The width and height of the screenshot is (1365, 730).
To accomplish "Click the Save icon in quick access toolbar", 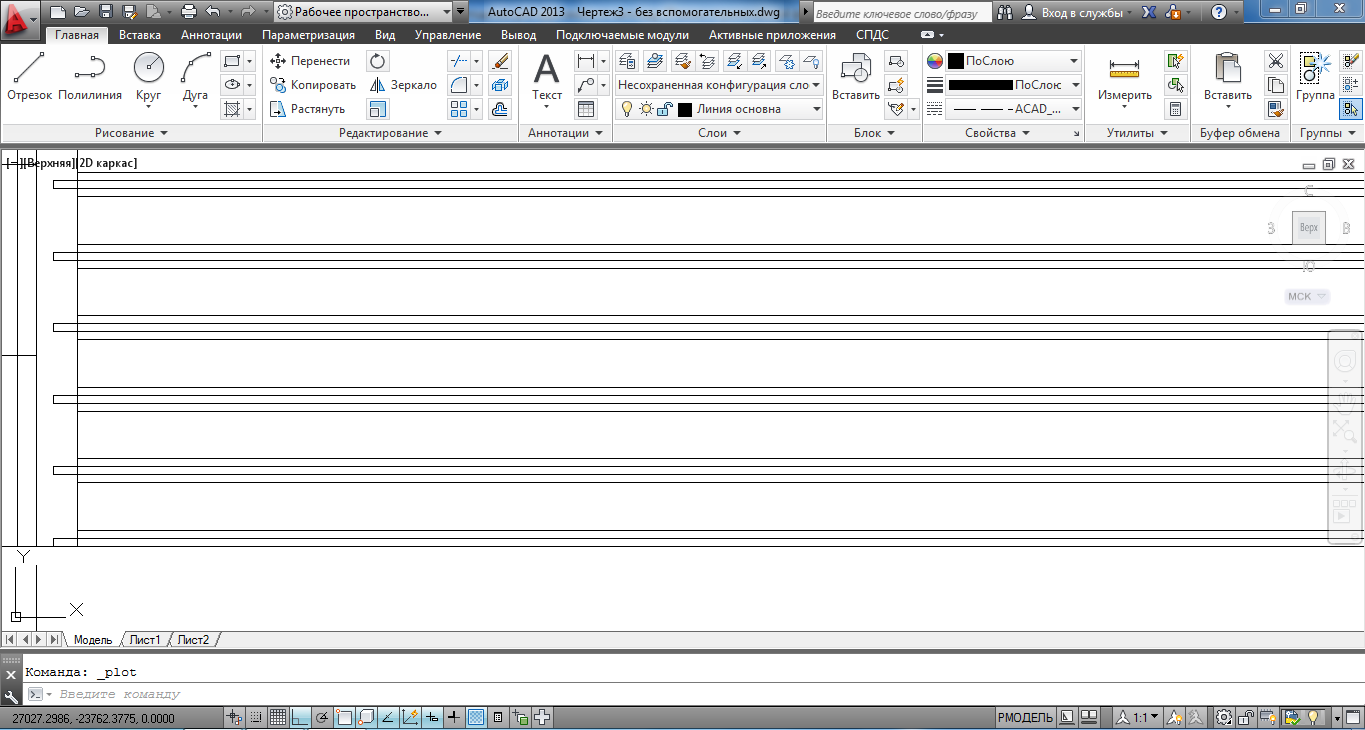I will pyautogui.click(x=106, y=12).
